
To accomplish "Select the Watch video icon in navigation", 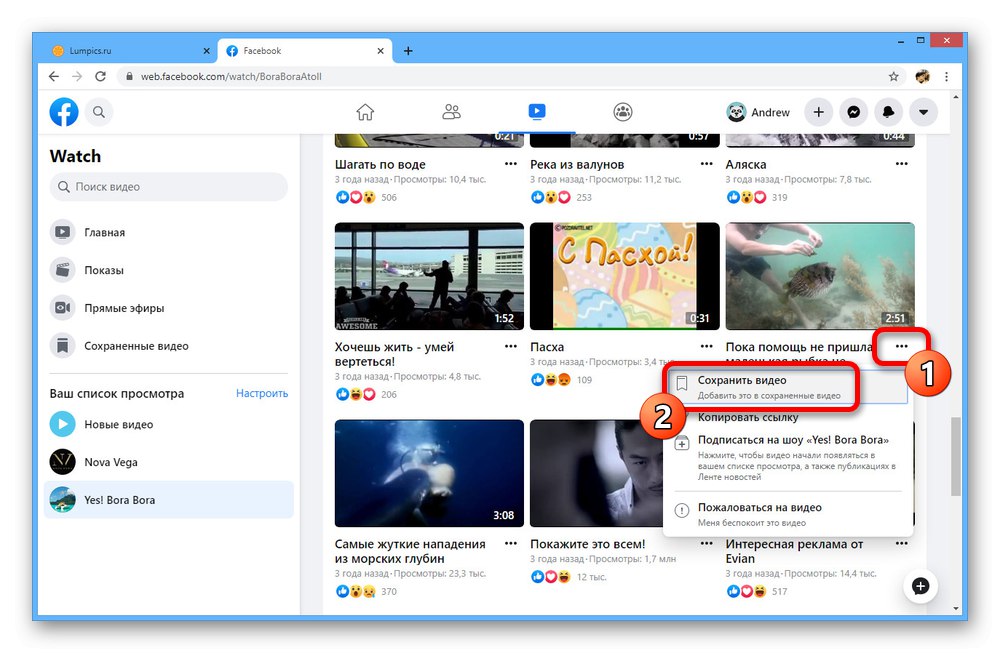I will coord(537,112).
